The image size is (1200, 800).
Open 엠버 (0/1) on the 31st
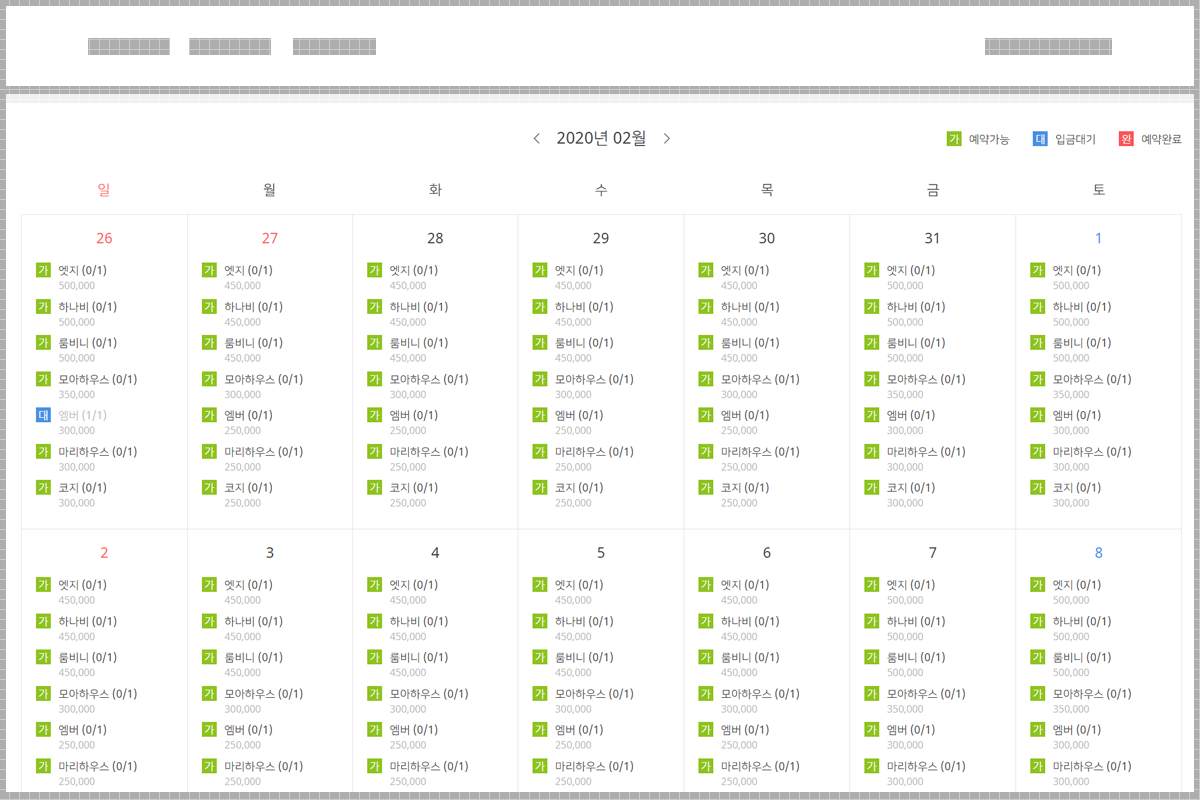click(910, 415)
